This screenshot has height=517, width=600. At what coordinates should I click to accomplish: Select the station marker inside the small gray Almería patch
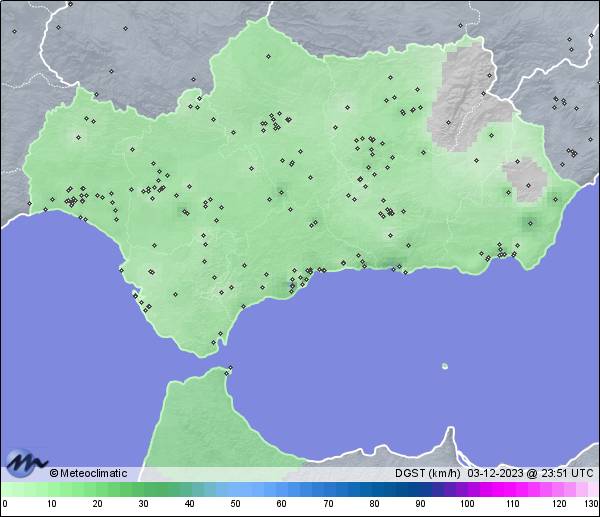click(x=528, y=186)
